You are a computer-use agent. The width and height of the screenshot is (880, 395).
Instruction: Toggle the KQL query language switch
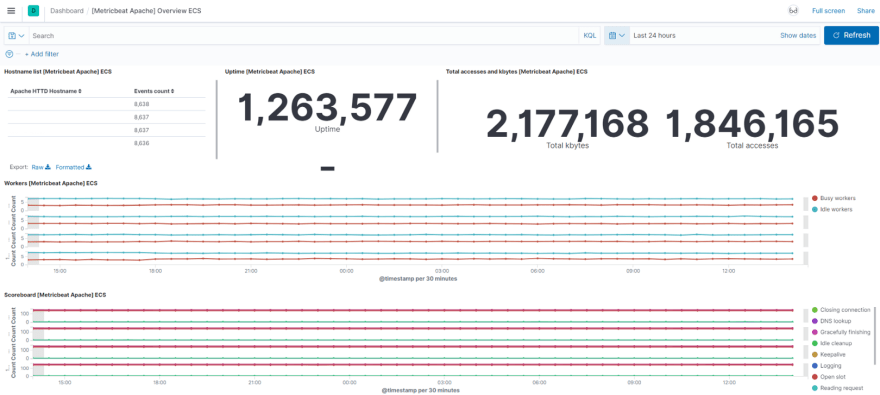(x=590, y=35)
